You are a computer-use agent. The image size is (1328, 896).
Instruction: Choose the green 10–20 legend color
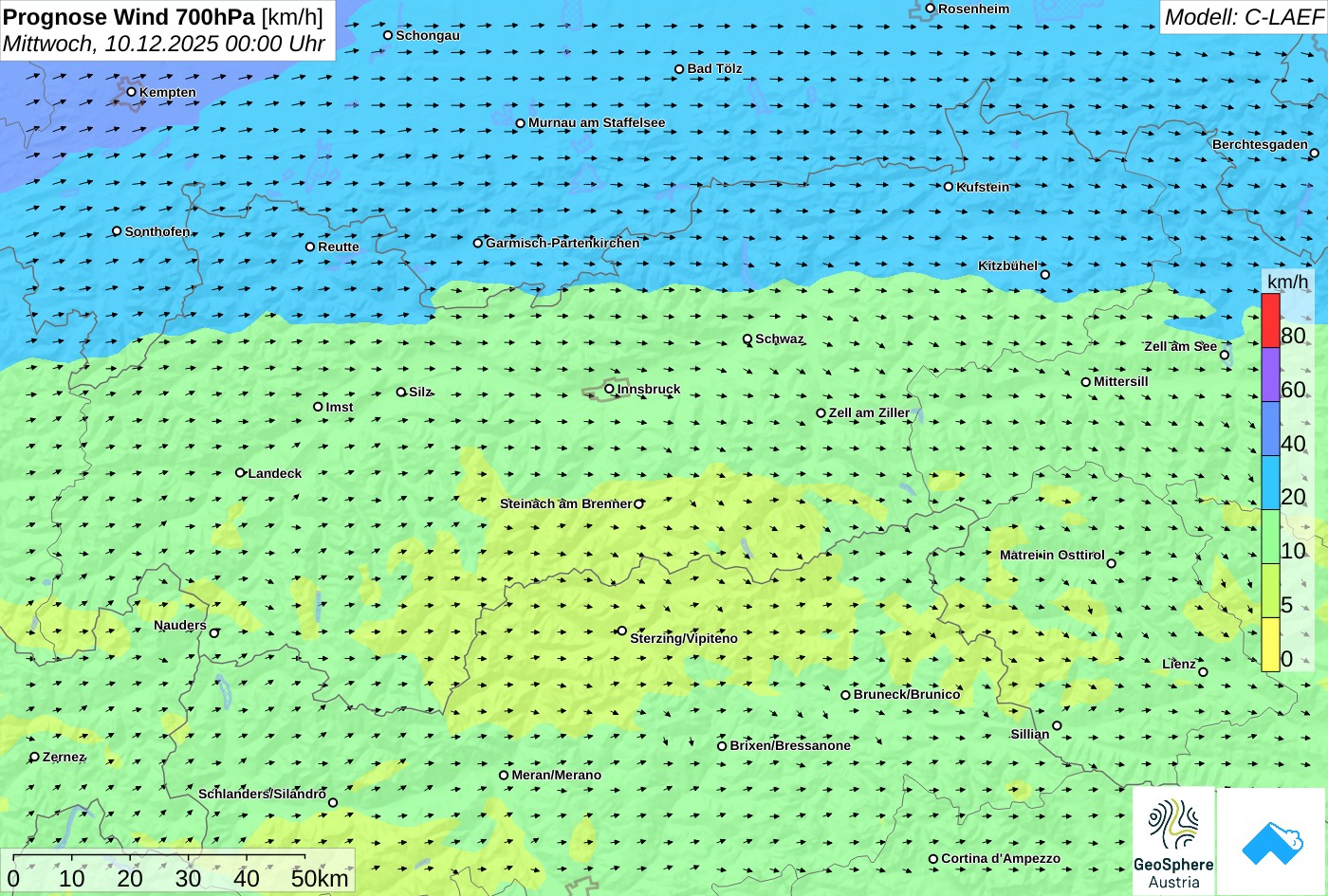pos(1270,537)
